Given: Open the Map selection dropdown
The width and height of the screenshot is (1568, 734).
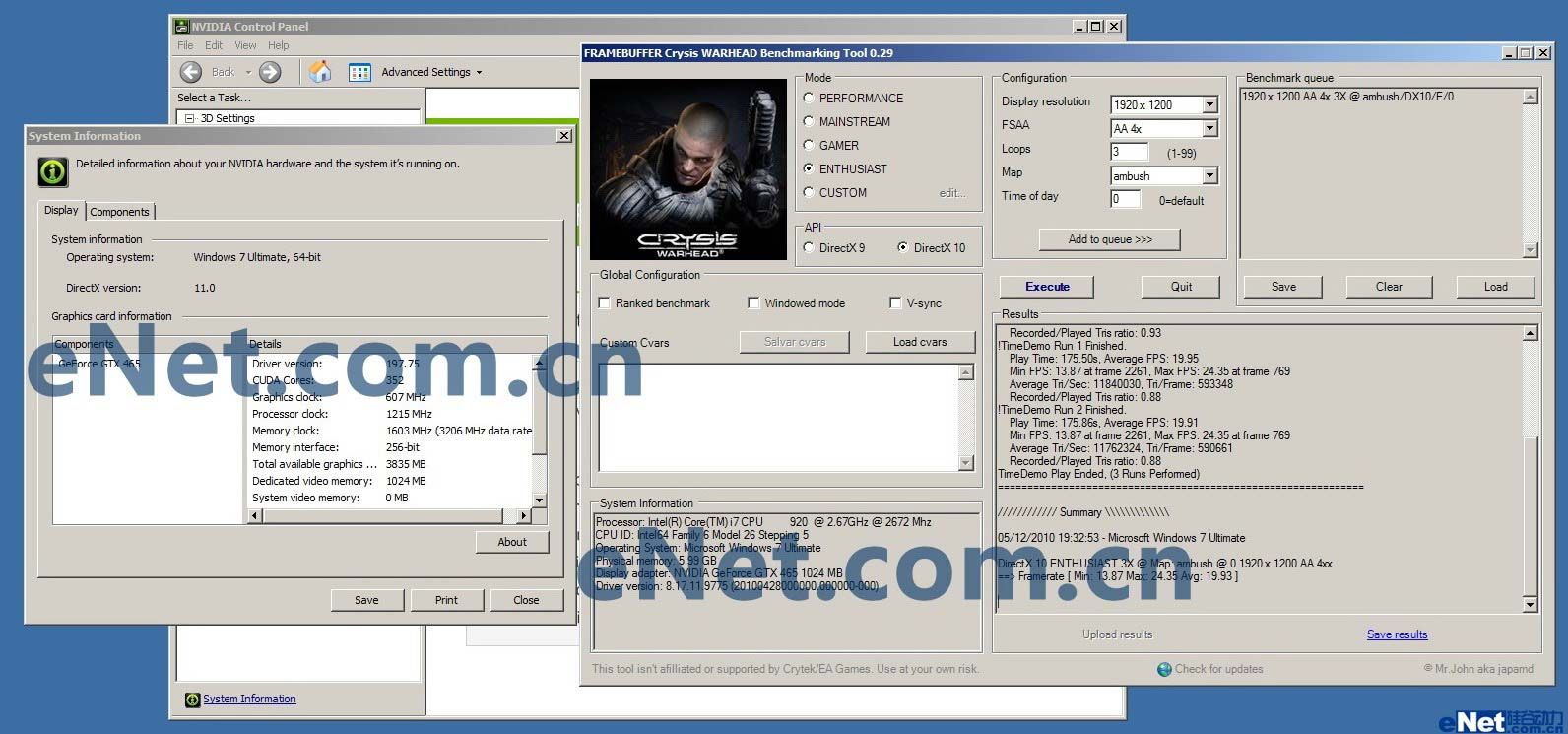Looking at the screenshot, I should 1209,176.
